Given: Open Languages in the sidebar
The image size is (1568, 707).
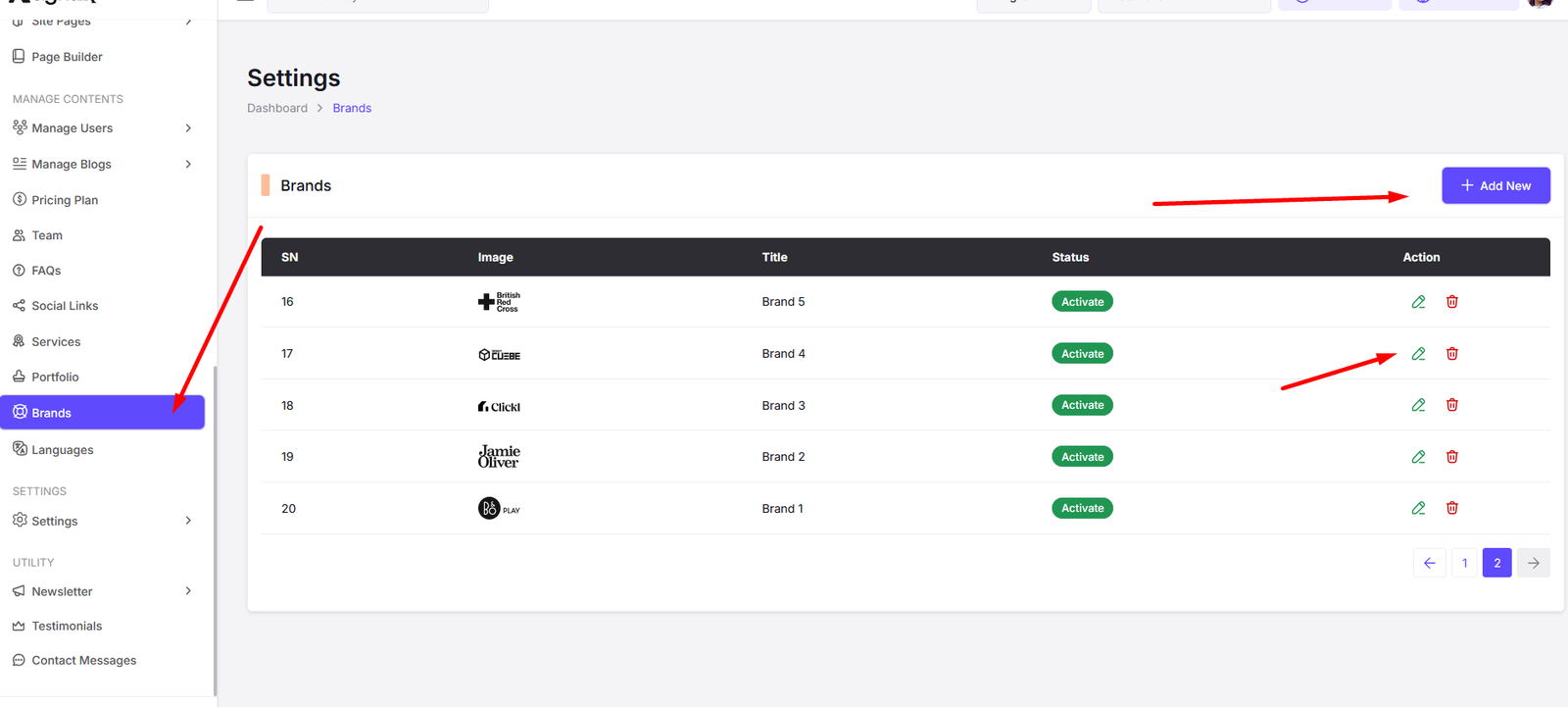Looking at the screenshot, I should [63, 450].
